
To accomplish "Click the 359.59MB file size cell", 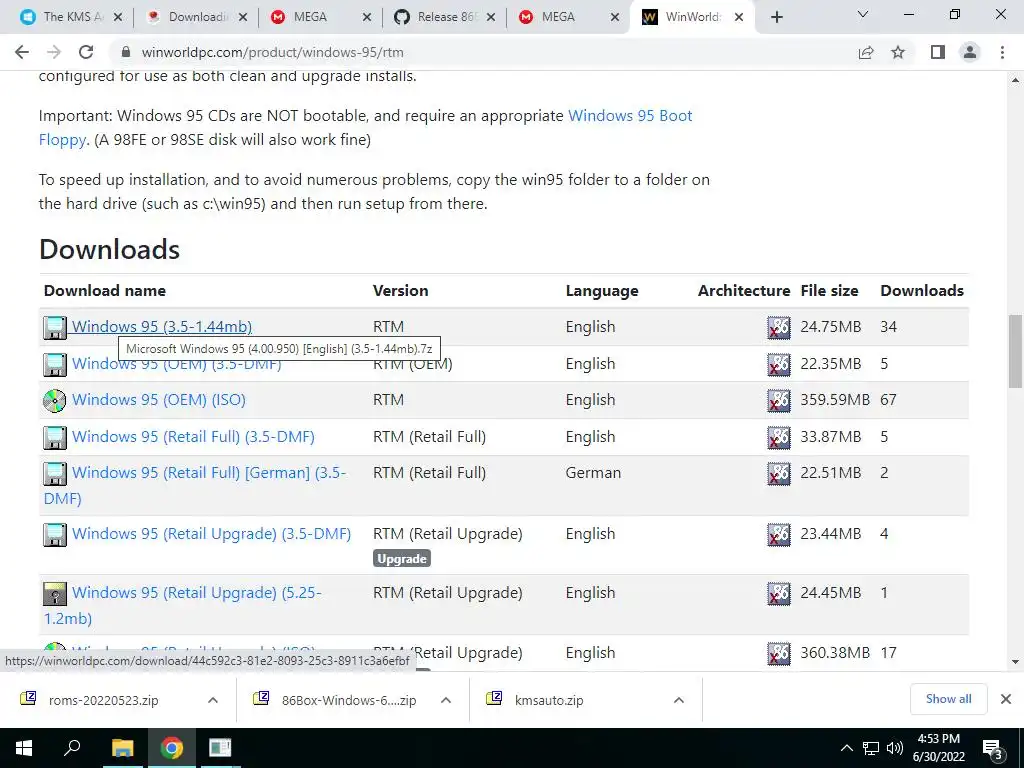I will coord(835,400).
